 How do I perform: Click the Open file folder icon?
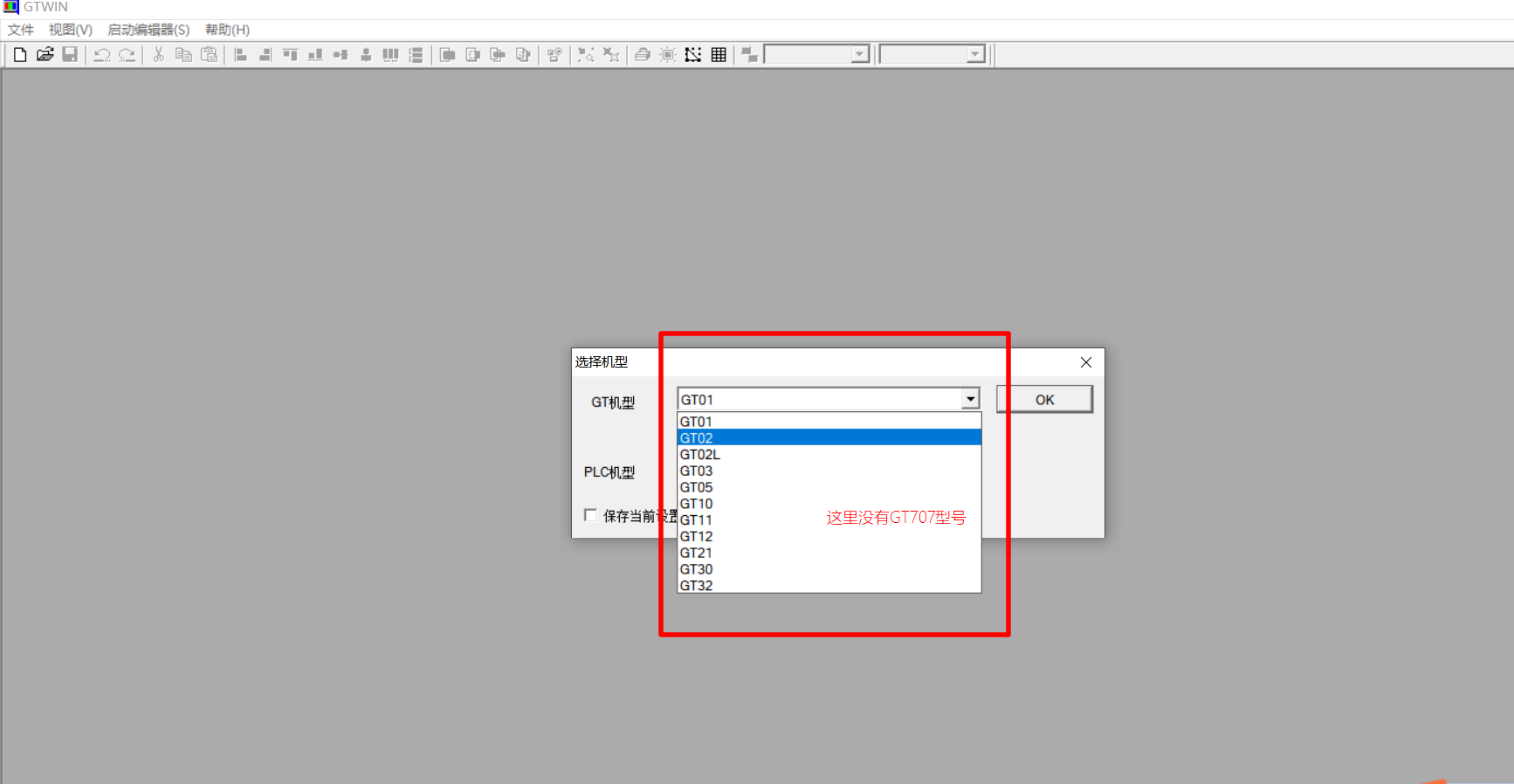click(x=45, y=55)
